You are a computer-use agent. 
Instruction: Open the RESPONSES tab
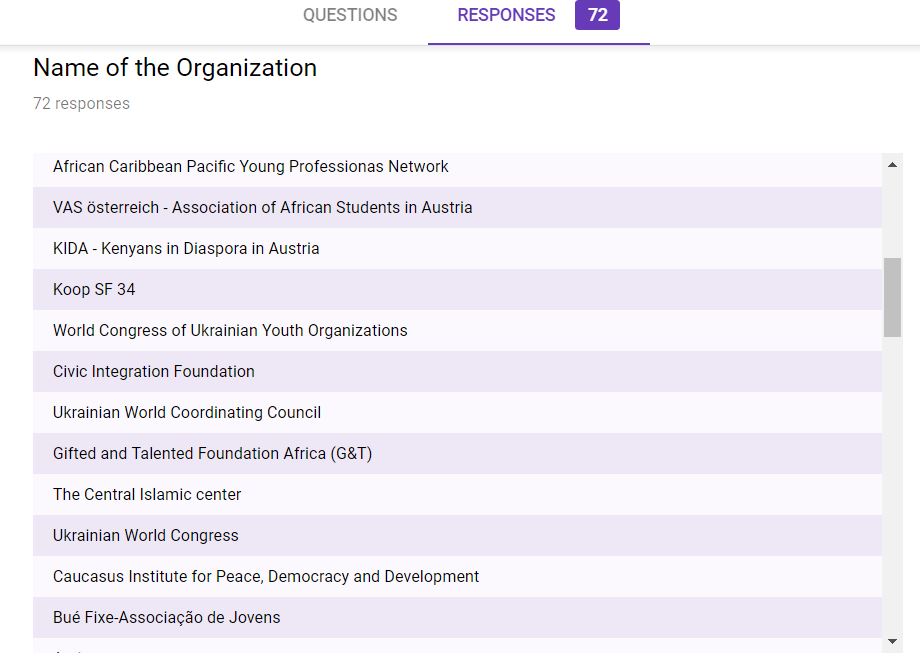point(506,15)
